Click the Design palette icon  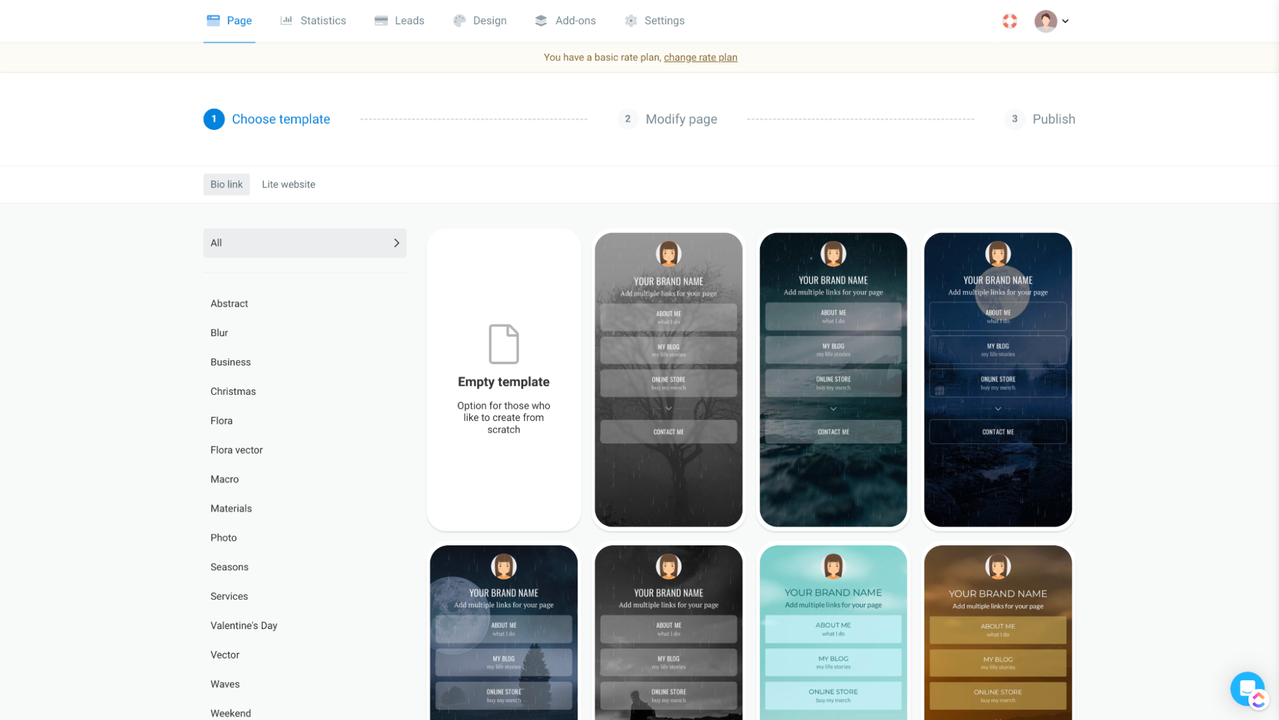[459, 20]
